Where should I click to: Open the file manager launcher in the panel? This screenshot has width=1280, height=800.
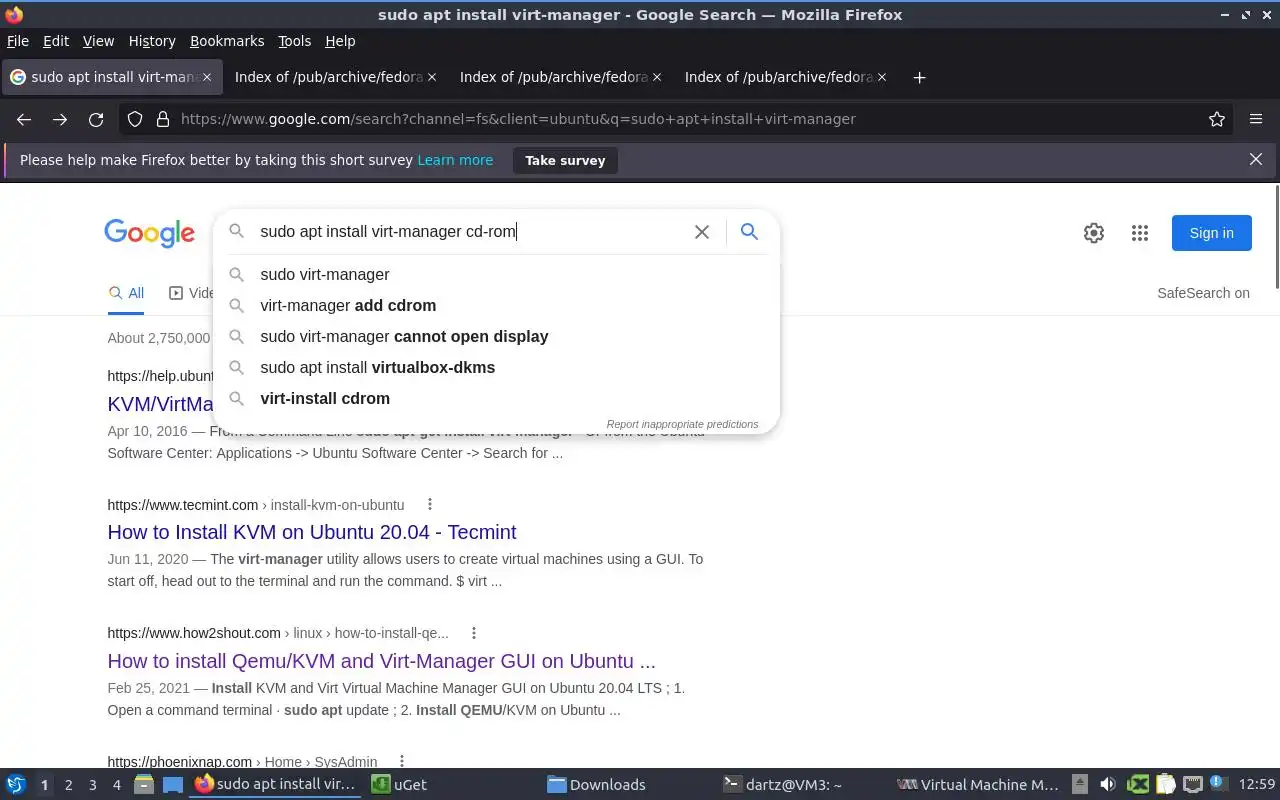coord(143,785)
